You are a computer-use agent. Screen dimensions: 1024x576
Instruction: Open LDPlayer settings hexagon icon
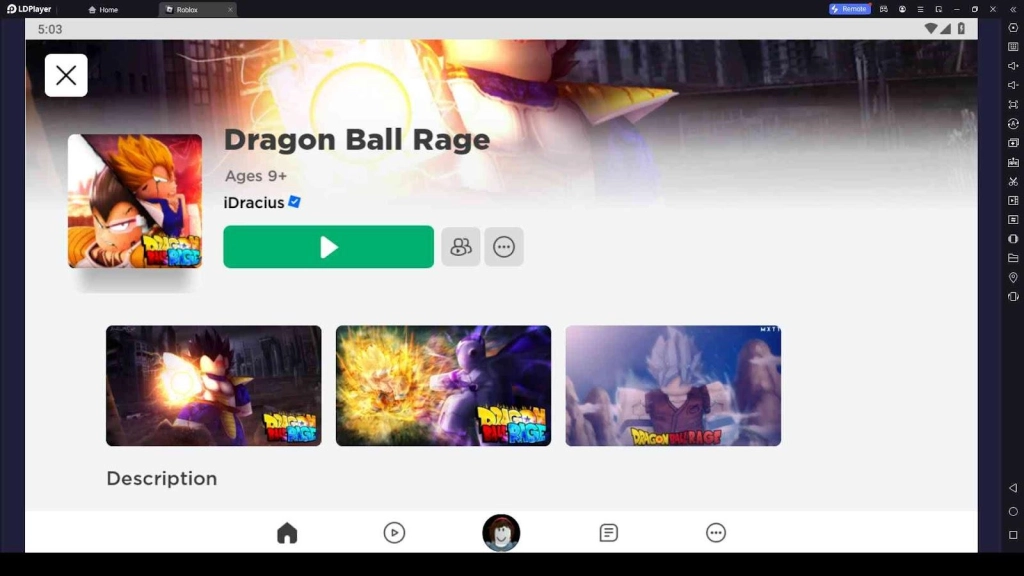(x=1013, y=28)
